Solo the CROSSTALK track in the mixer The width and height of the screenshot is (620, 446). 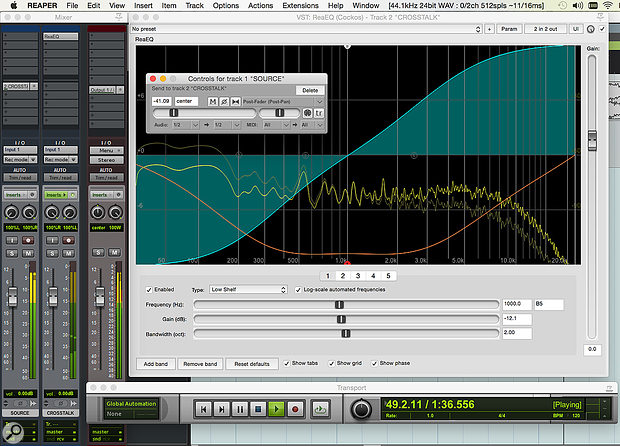52,253
